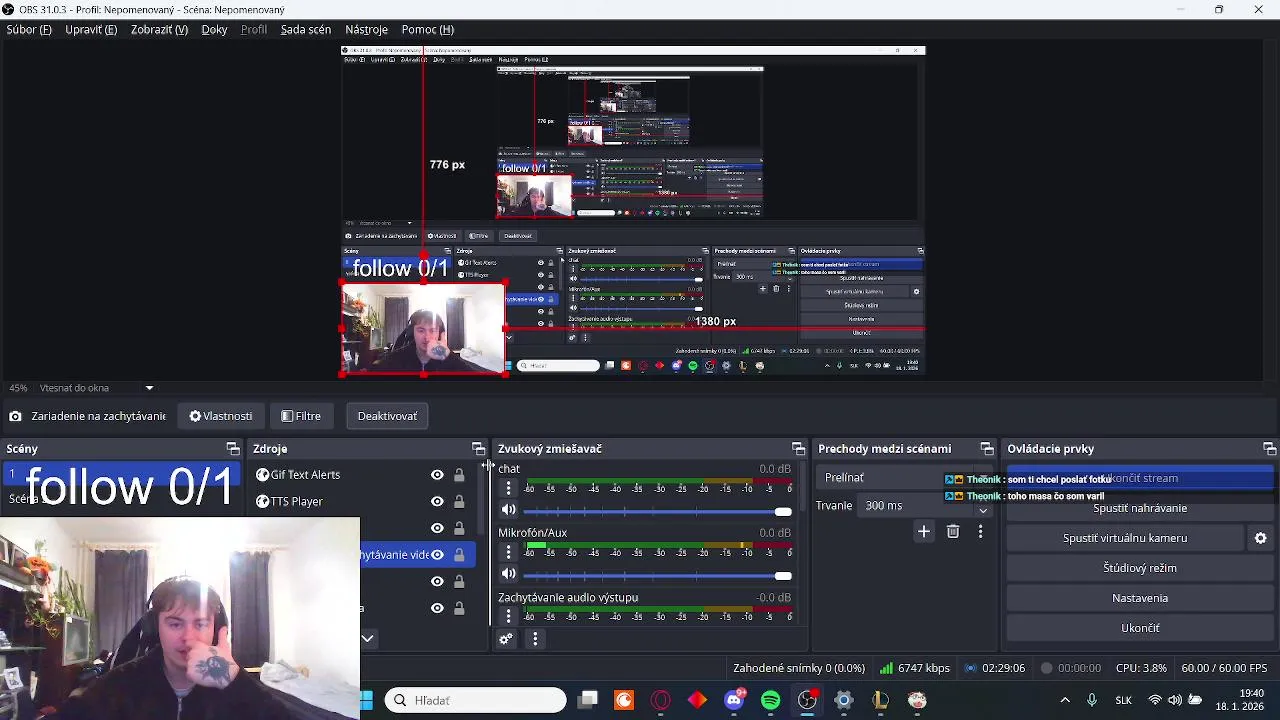Open League of Legends taskbar icon

880,700
